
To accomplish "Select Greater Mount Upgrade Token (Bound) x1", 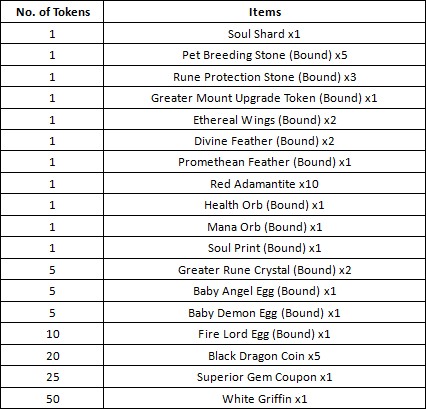I will (x=265, y=98).
